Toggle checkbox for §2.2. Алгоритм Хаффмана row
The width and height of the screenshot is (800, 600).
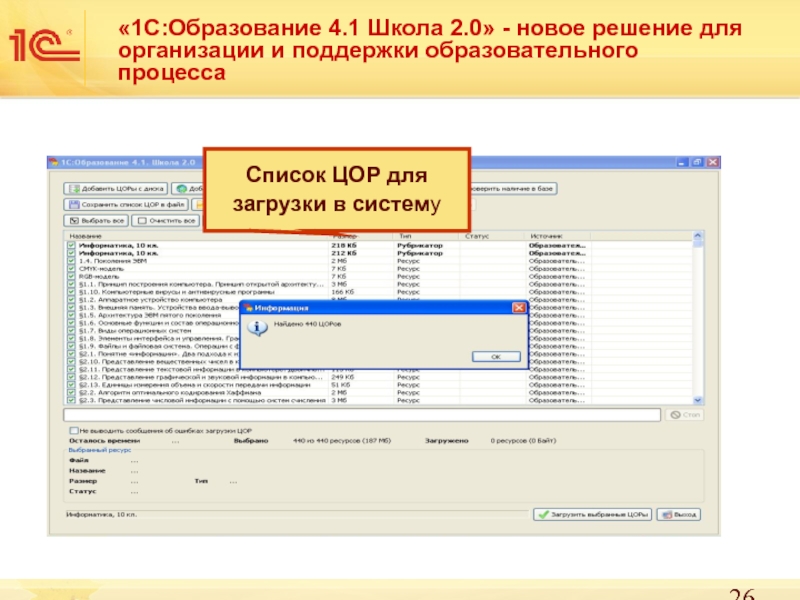click(71, 392)
